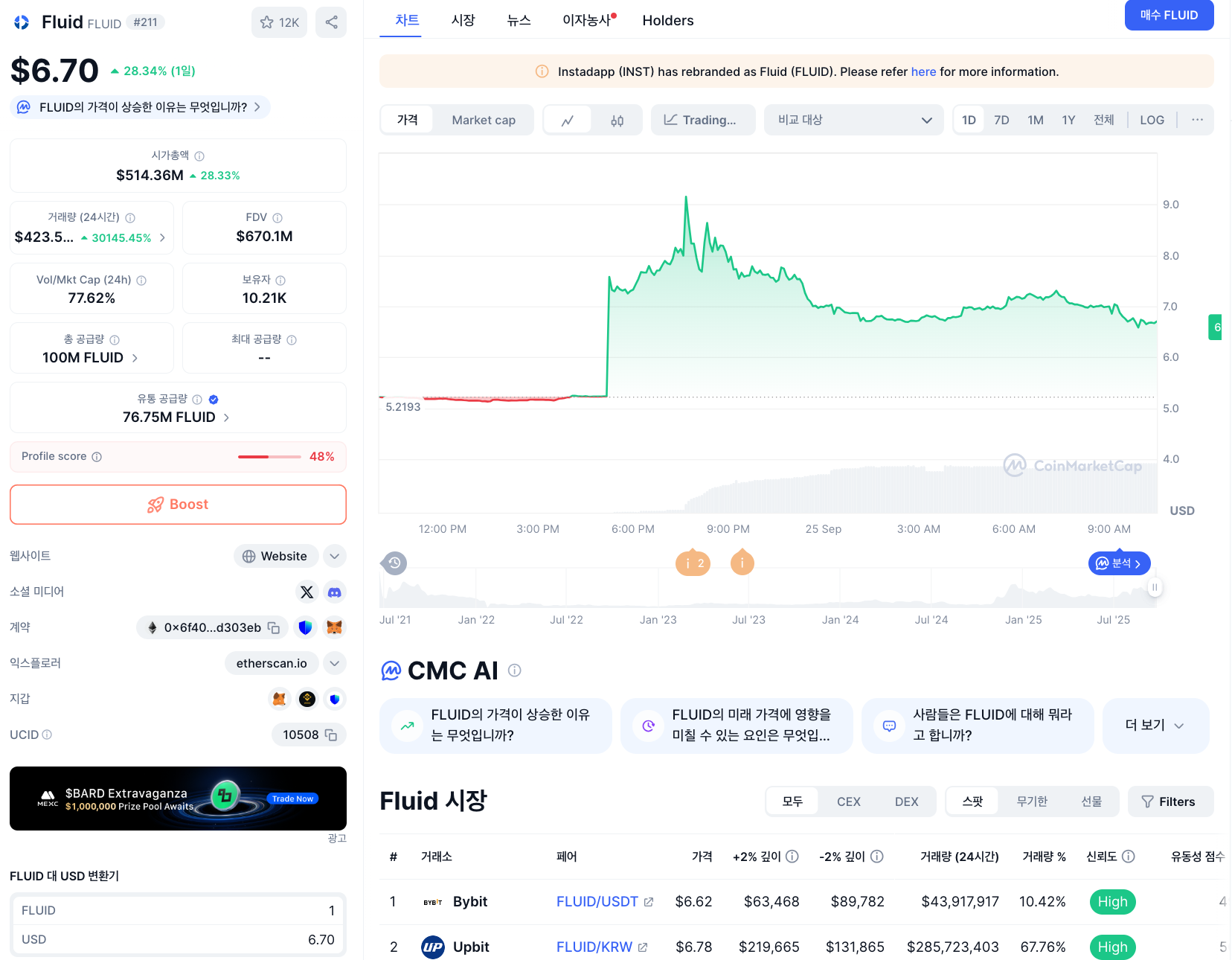Open the Discord social link

click(x=335, y=592)
